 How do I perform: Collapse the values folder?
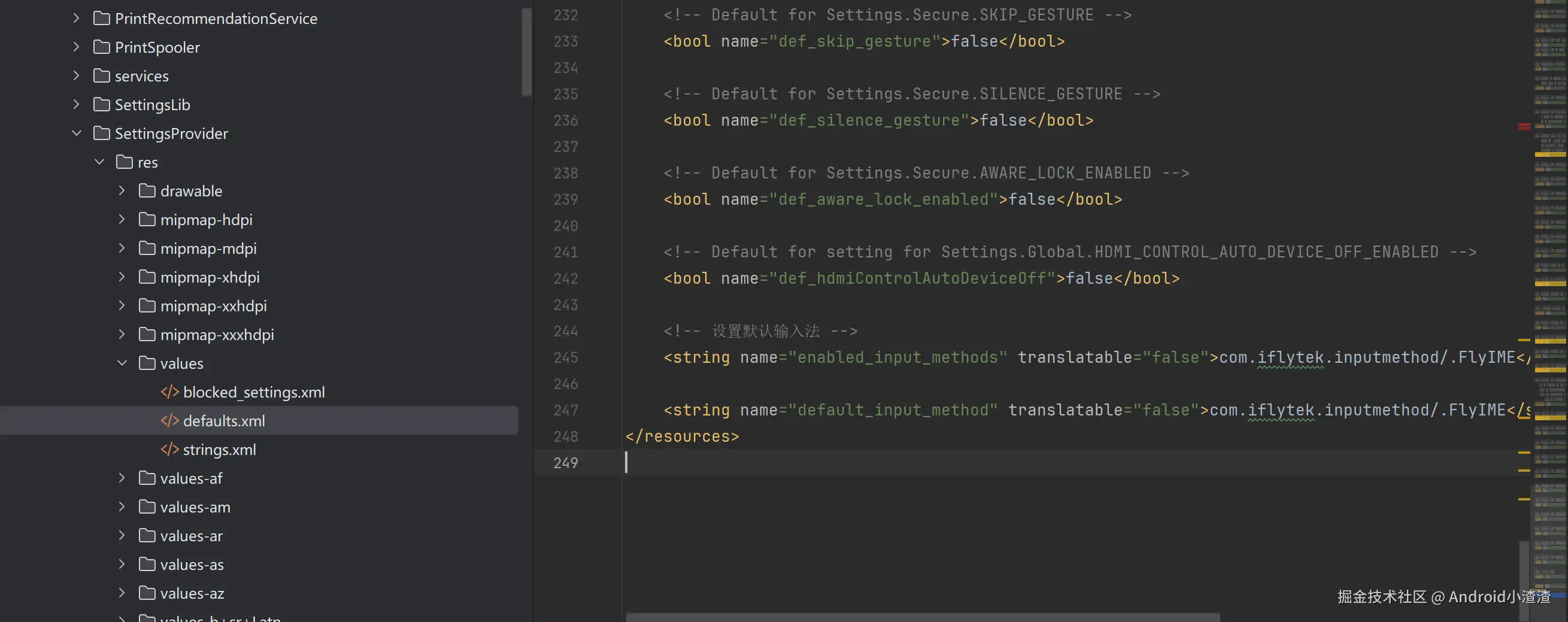pos(122,363)
